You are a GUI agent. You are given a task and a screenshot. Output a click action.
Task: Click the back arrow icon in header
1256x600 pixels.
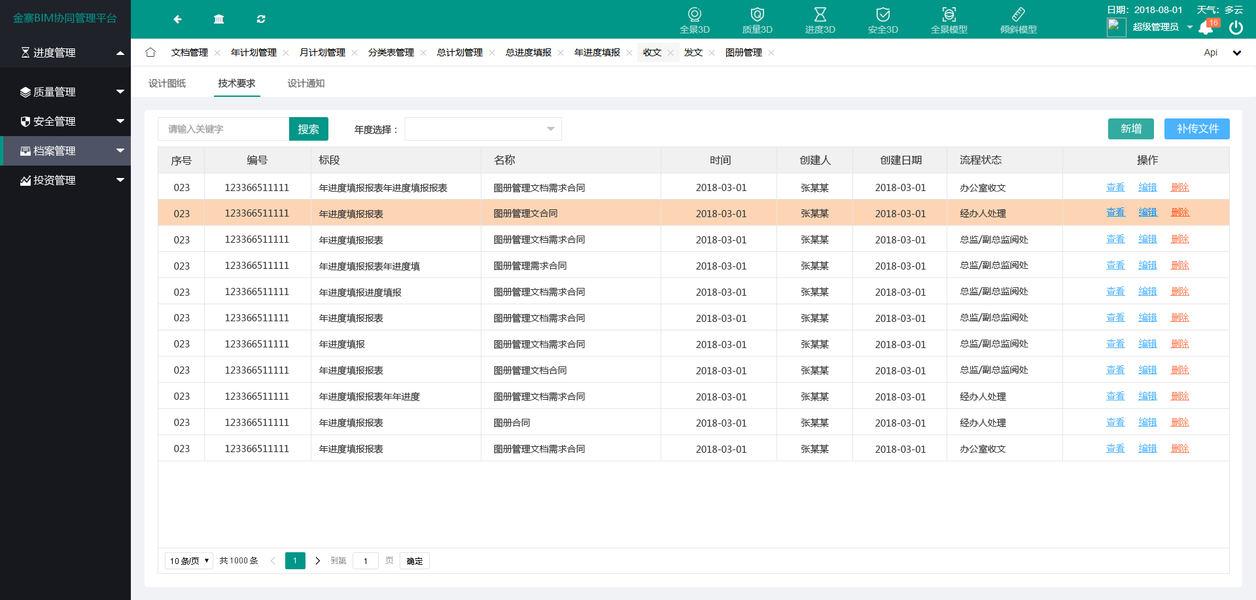click(x=177, y=19)
